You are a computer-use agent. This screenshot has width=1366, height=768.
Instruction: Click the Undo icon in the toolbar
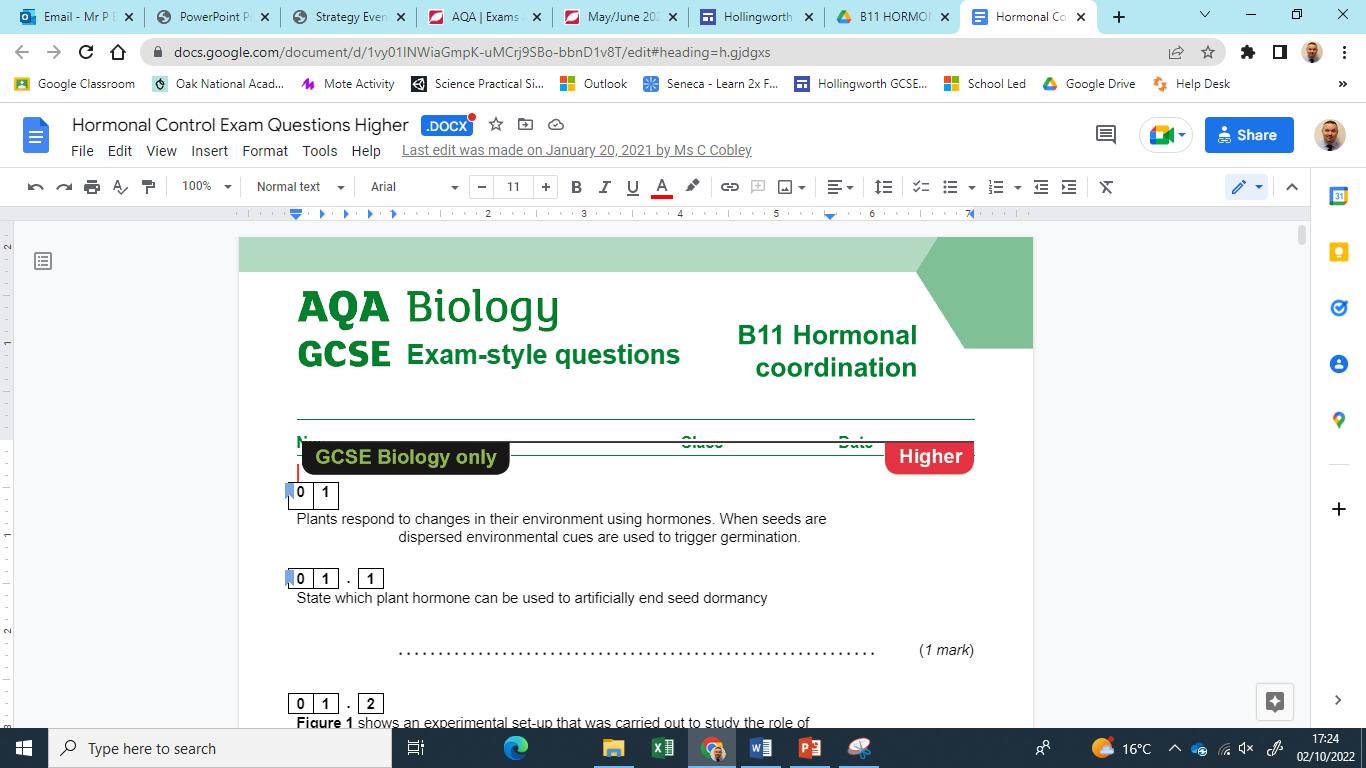pyautogui.click(x=35, y=187)
